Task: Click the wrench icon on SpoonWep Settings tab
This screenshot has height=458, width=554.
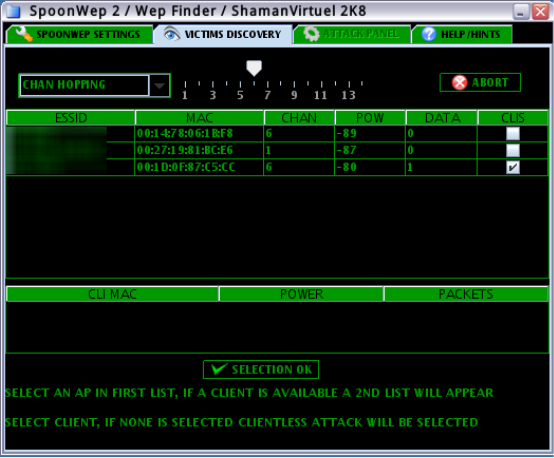Action: (24, 34)
